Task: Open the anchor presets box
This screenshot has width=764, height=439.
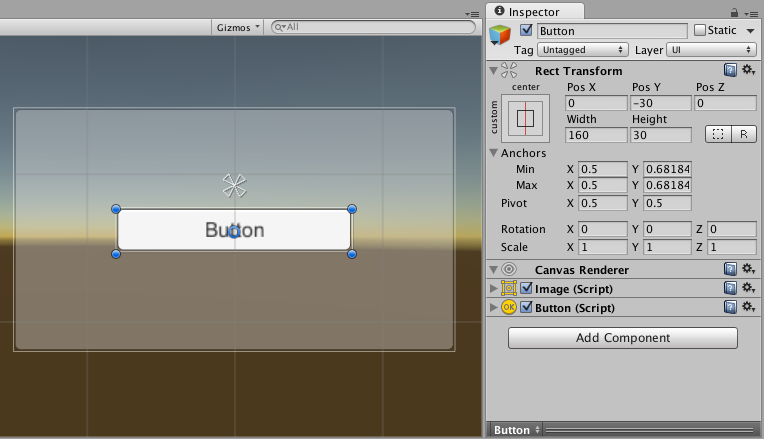Action: pyautogui.click(x=525, y=118)
